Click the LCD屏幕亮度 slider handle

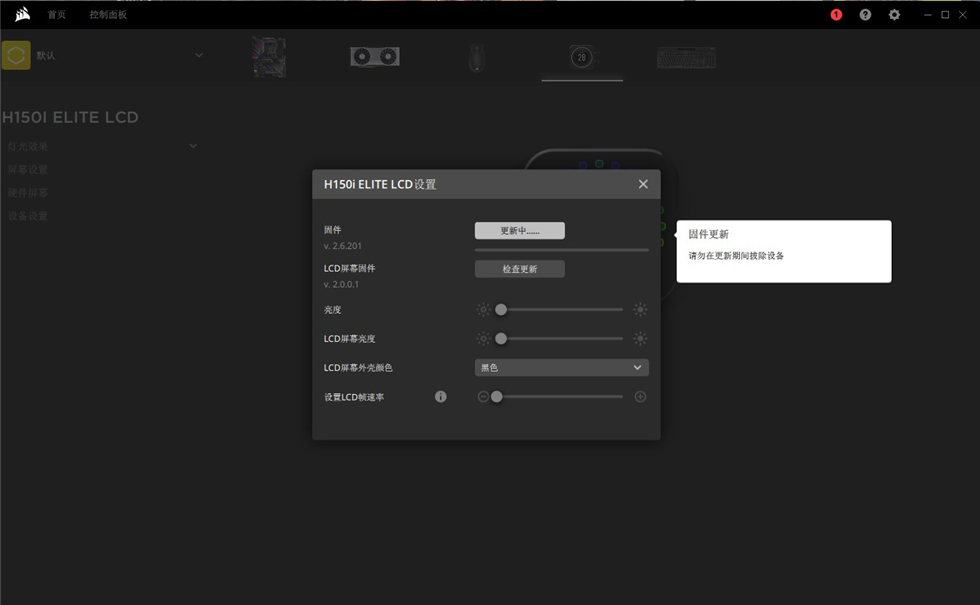501,338
